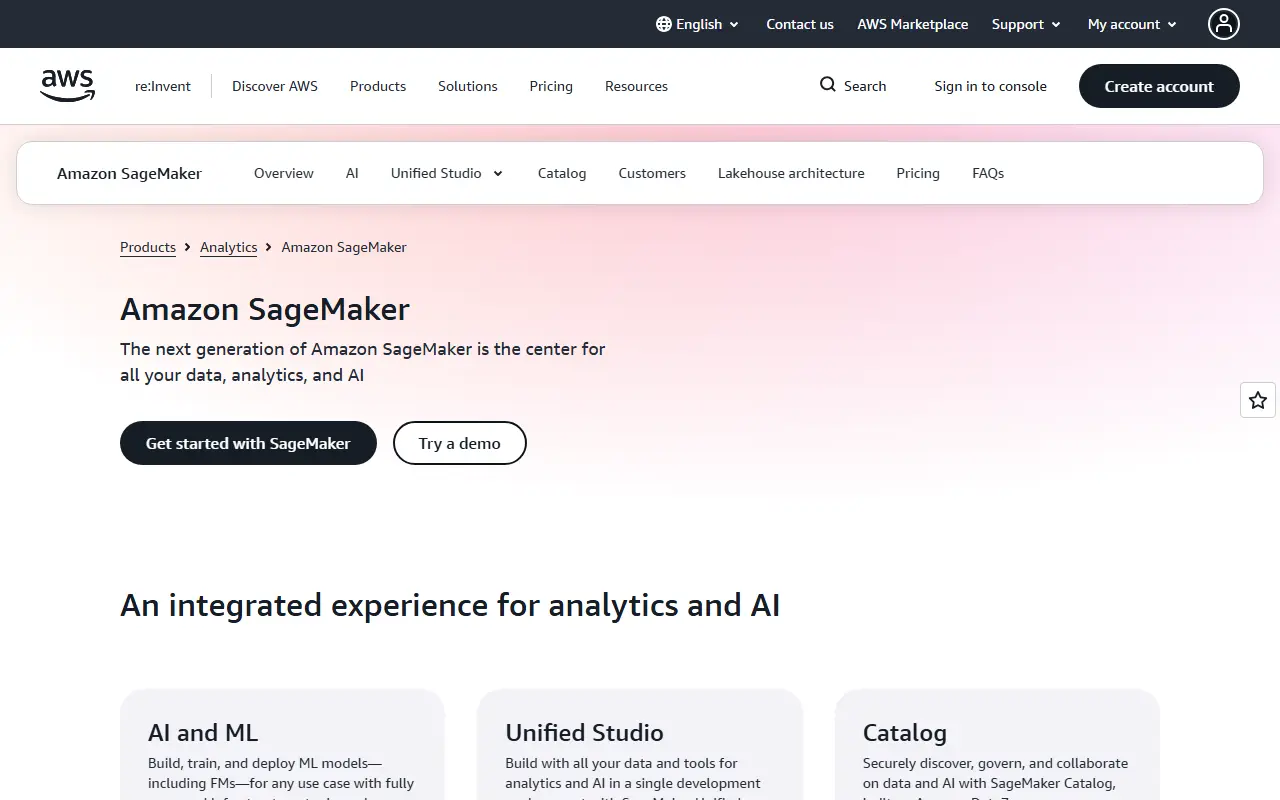The height and width of the screenshot is (800, 1280).
Task: Switch to the AI tab
Action: point(352,173)
